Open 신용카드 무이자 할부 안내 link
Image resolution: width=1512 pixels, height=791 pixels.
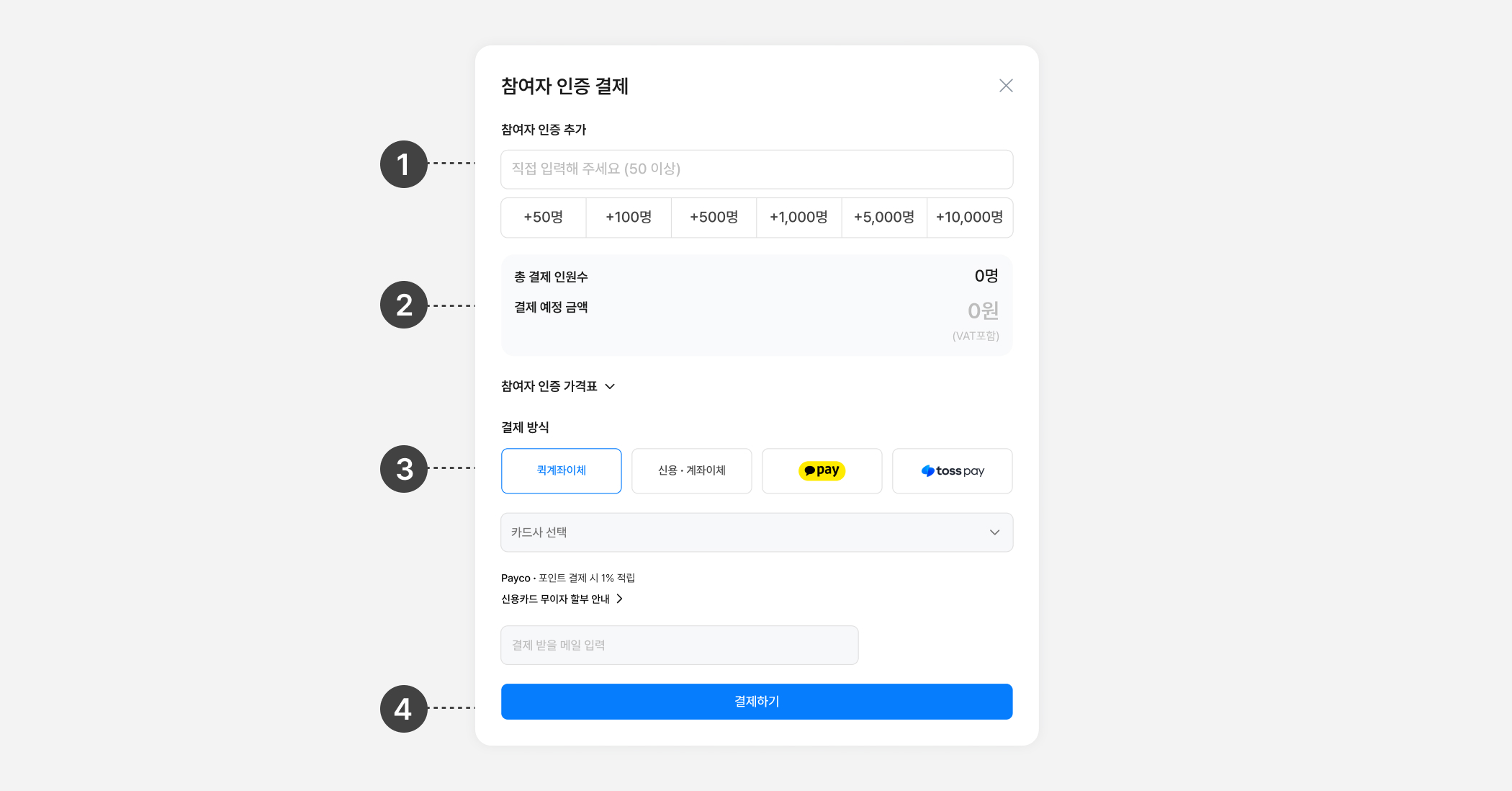pyautogui.click(x=555, y=599)
